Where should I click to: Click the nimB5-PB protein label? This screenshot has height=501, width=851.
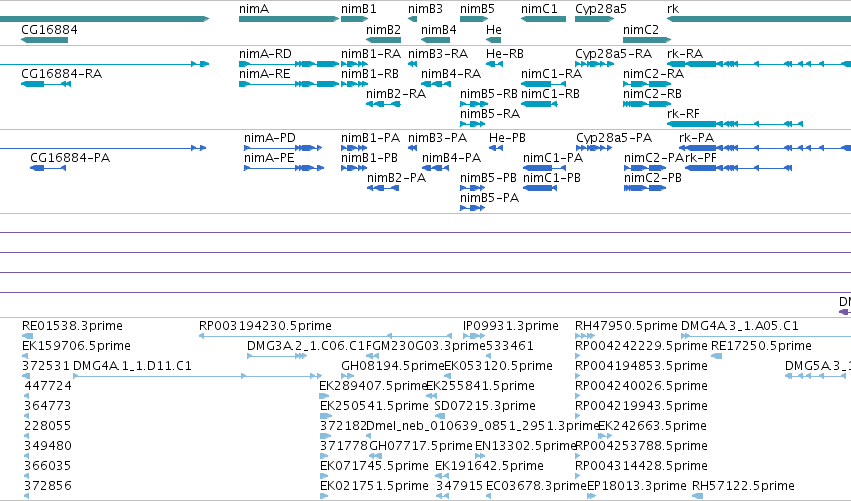point(488,178)
